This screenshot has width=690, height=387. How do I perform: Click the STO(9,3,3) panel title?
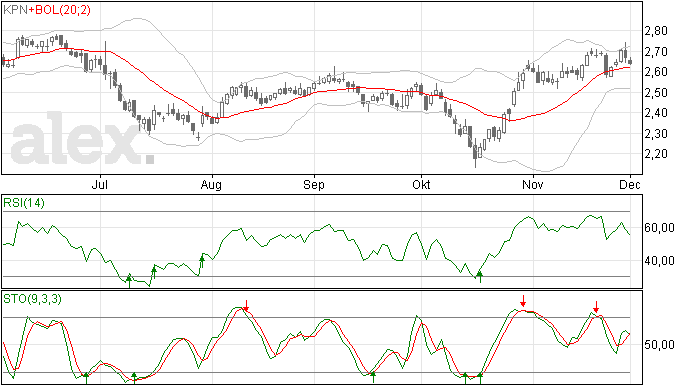[33, 299]
